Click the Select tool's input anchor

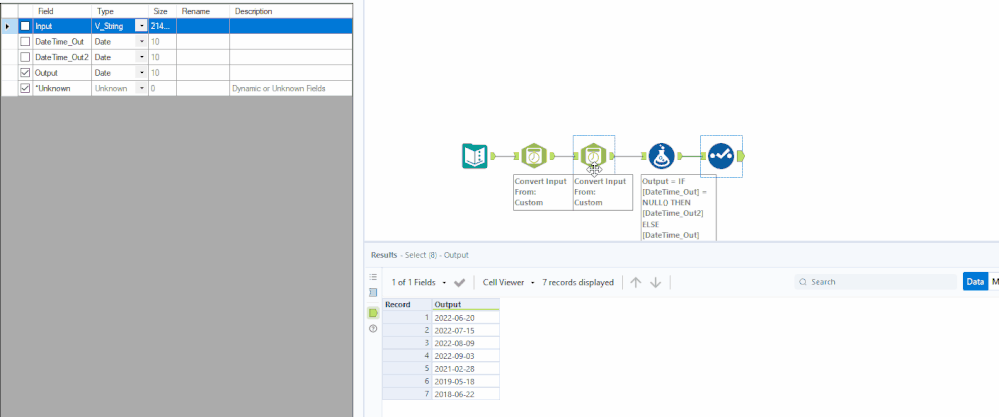coord(703,156)
